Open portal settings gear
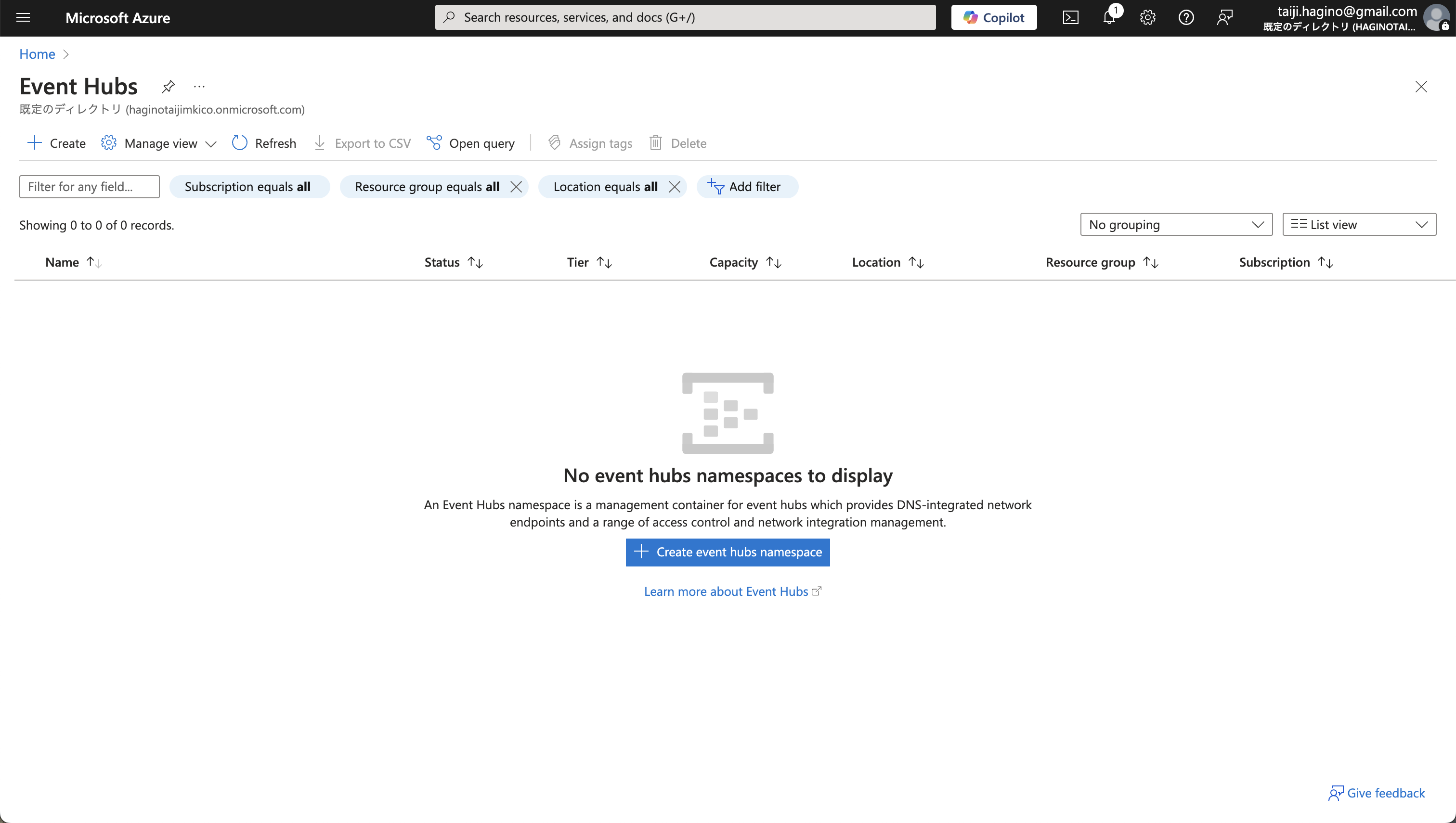Screen dimensions: 1456x823 (1147, 17)
